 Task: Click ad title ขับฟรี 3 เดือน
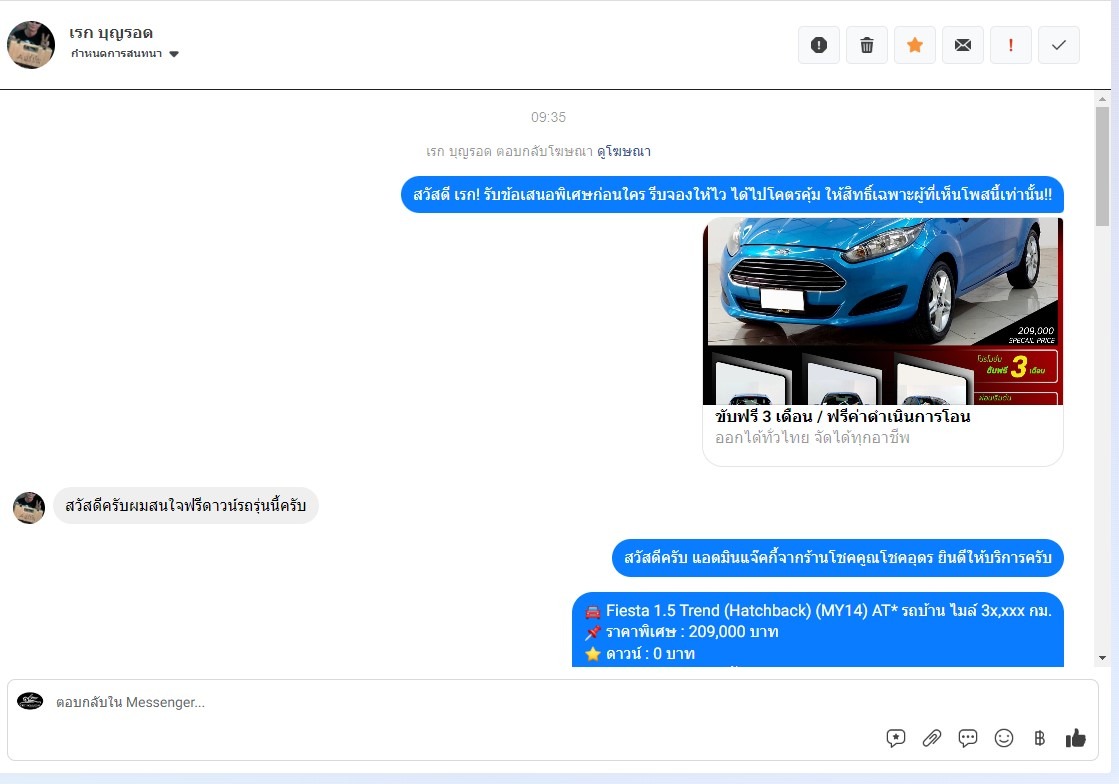coord(842,416)
